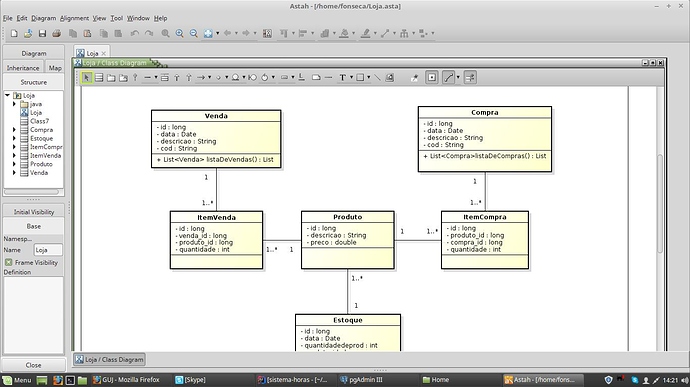Click the New file icon in toolbar
The image size is (690, 387).
[14, 33]
